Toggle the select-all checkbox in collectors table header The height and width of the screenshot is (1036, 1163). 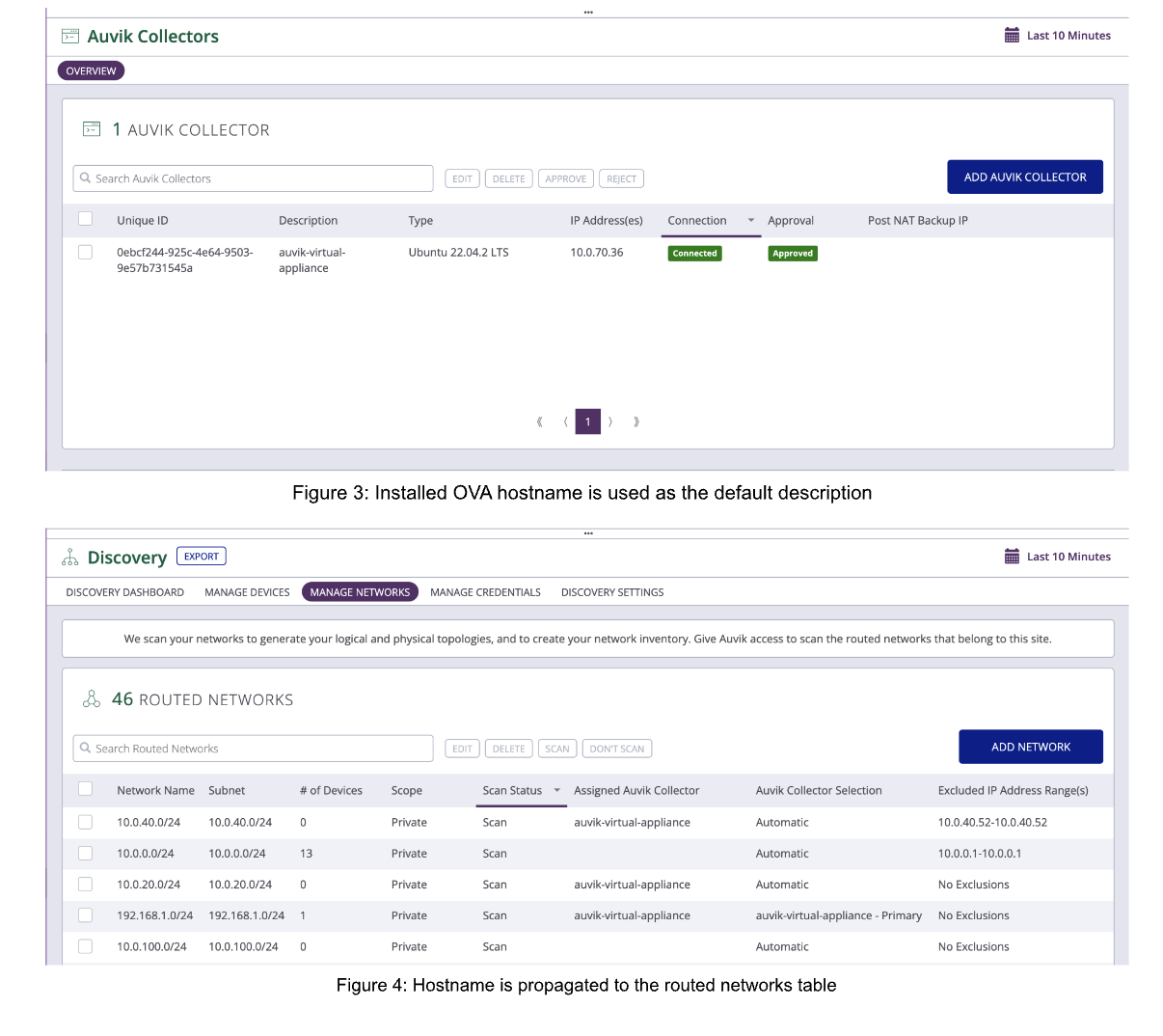[86, 219]
